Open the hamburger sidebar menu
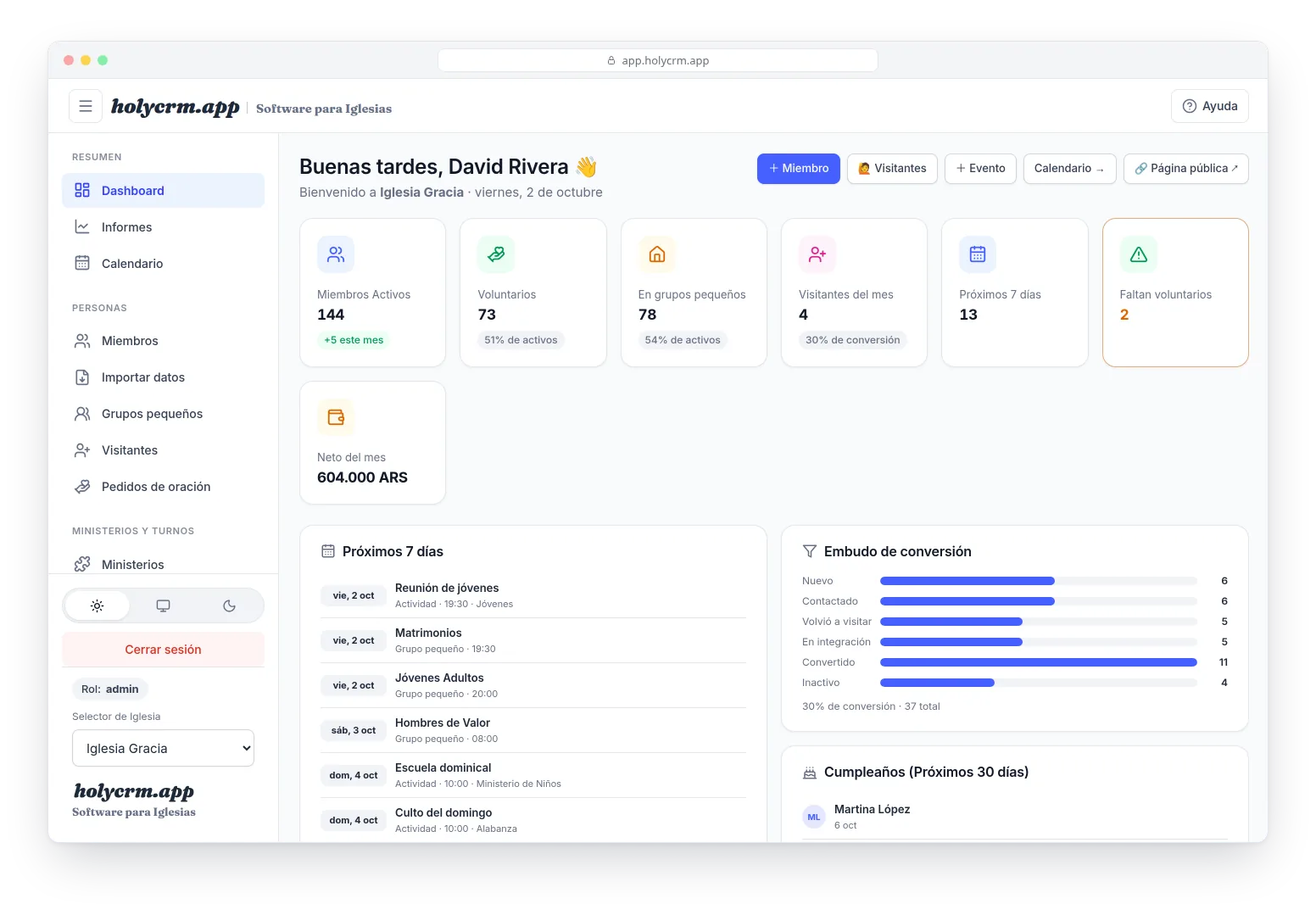 click(86, 106)
